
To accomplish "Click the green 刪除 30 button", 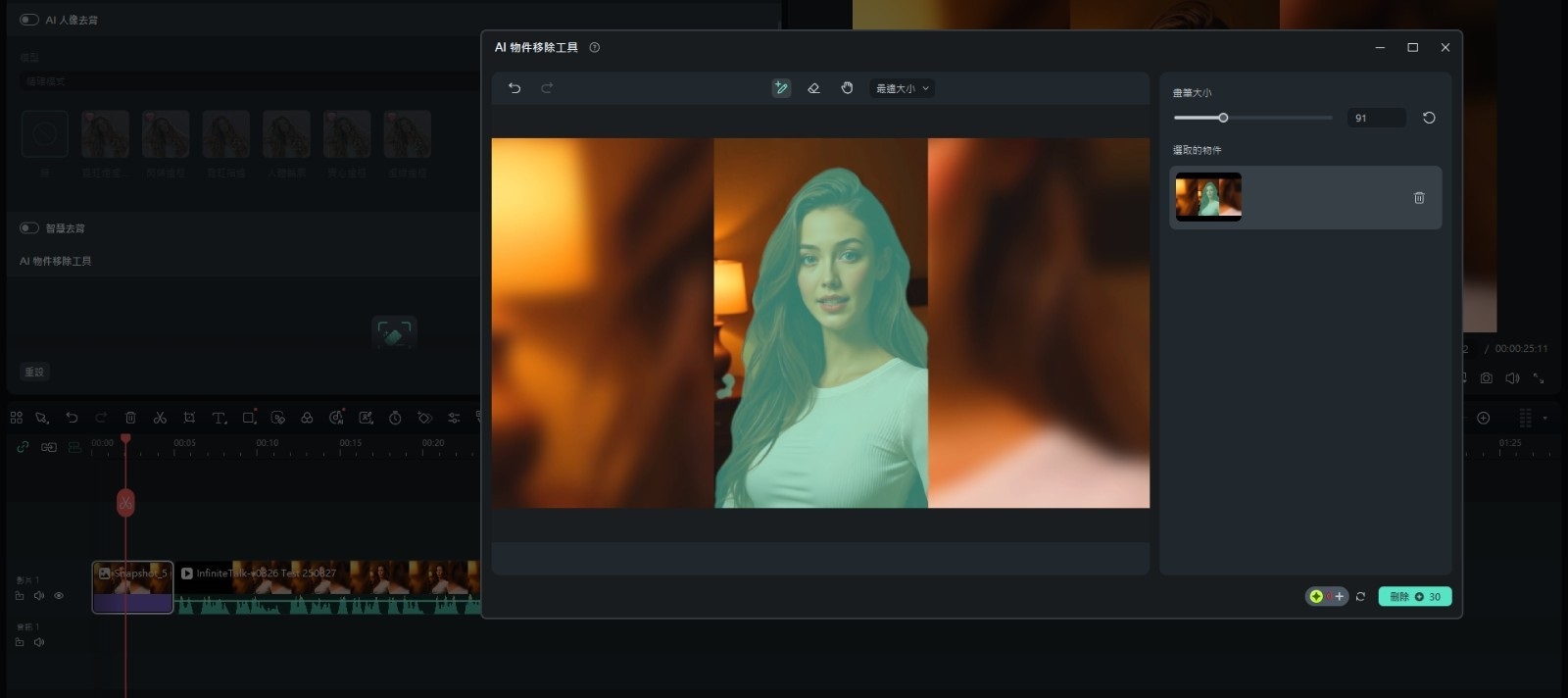I will 1415,596.
